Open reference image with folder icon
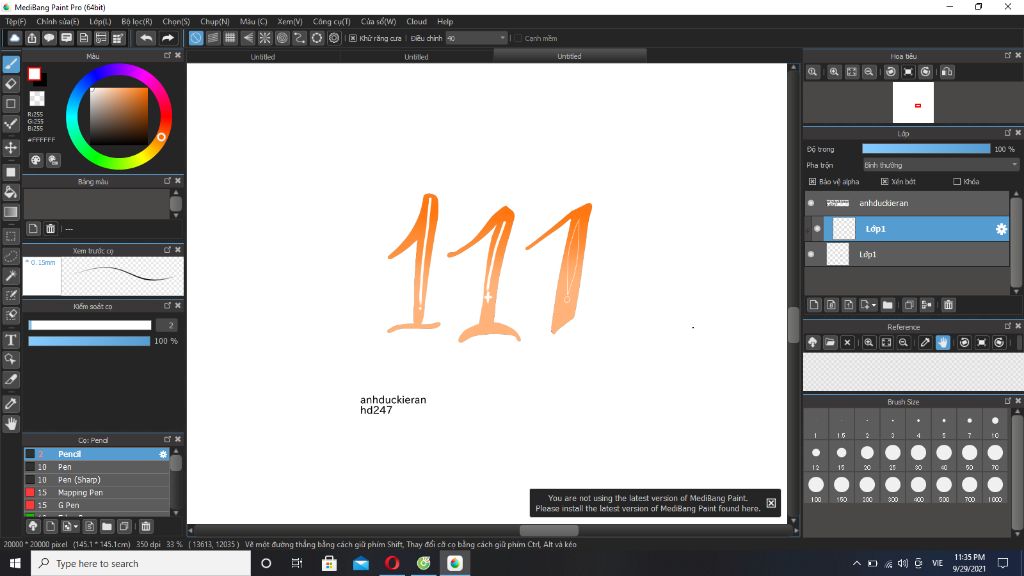The height and width of the screenshot is (576, 1024). (x=830, y=343)
